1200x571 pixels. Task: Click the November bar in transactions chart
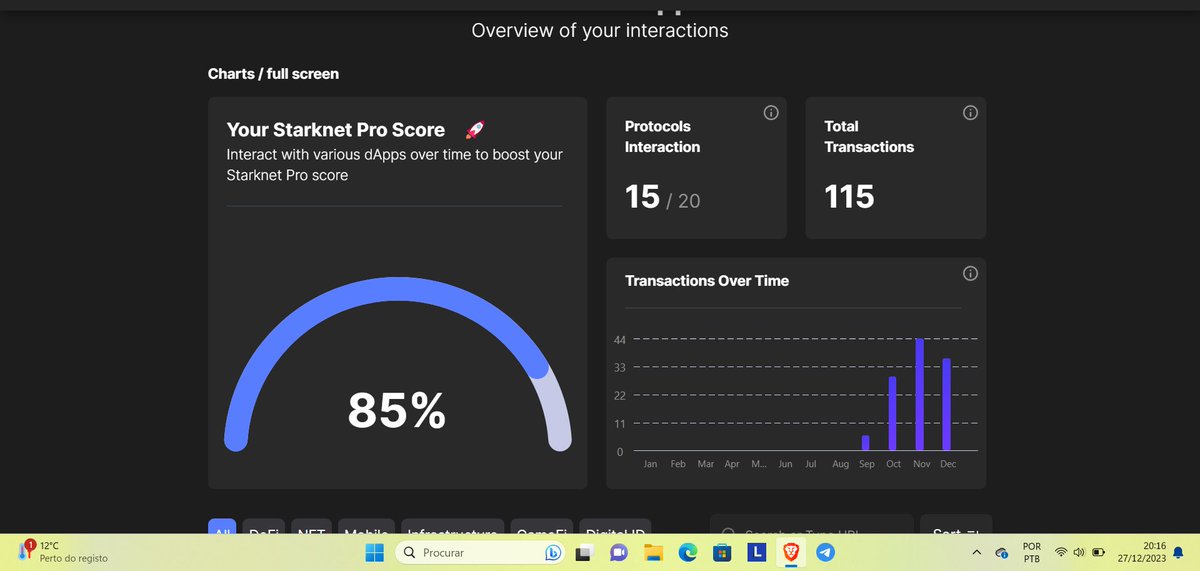(x=919, y=395)
